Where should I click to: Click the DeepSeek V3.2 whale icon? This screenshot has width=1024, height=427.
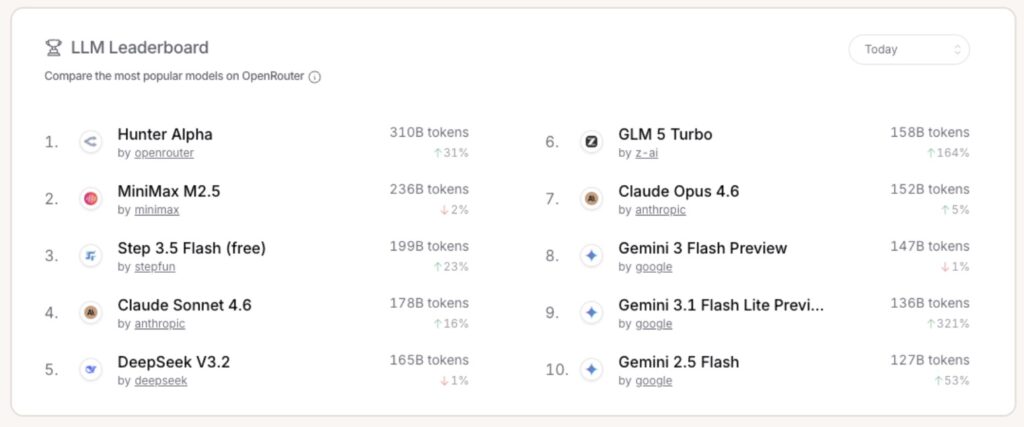(91, 370)
